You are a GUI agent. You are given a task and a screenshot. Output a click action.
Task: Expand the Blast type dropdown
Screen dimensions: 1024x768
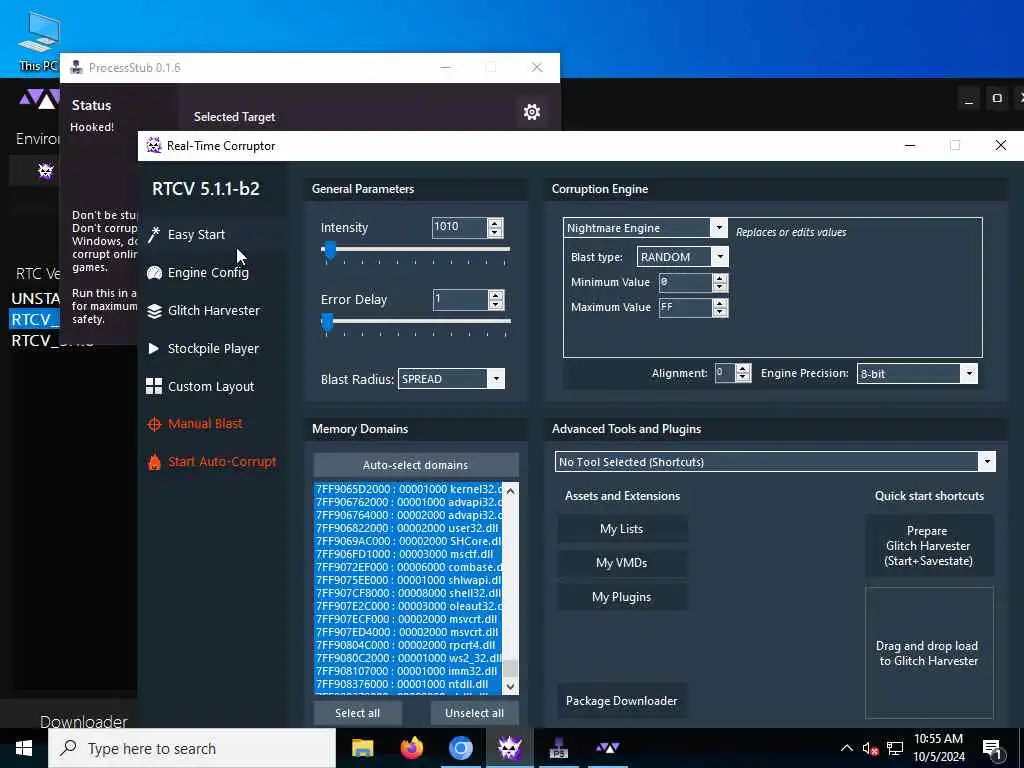pos(720,257)
